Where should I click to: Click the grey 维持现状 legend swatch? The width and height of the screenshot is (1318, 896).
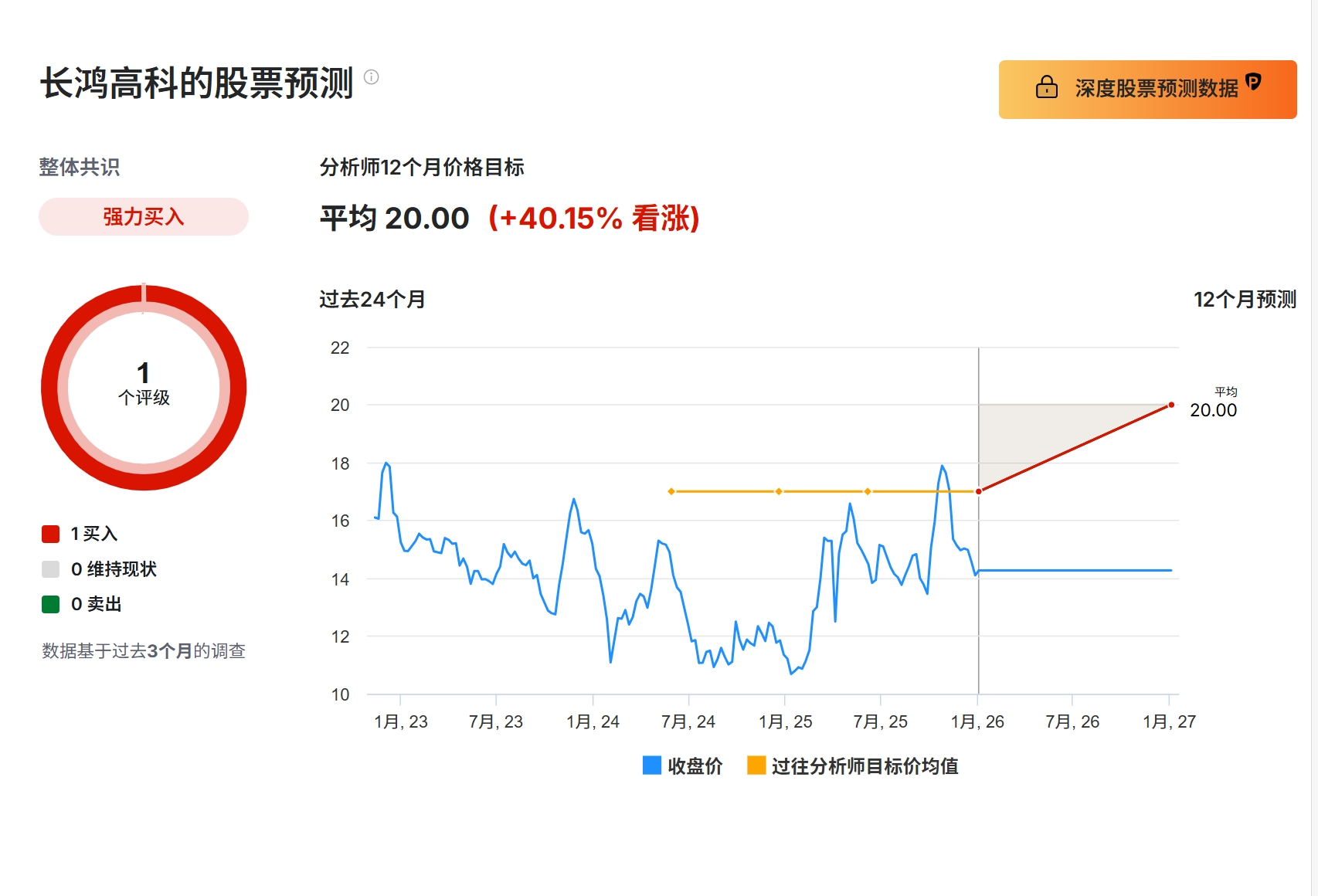coord(51,569)
